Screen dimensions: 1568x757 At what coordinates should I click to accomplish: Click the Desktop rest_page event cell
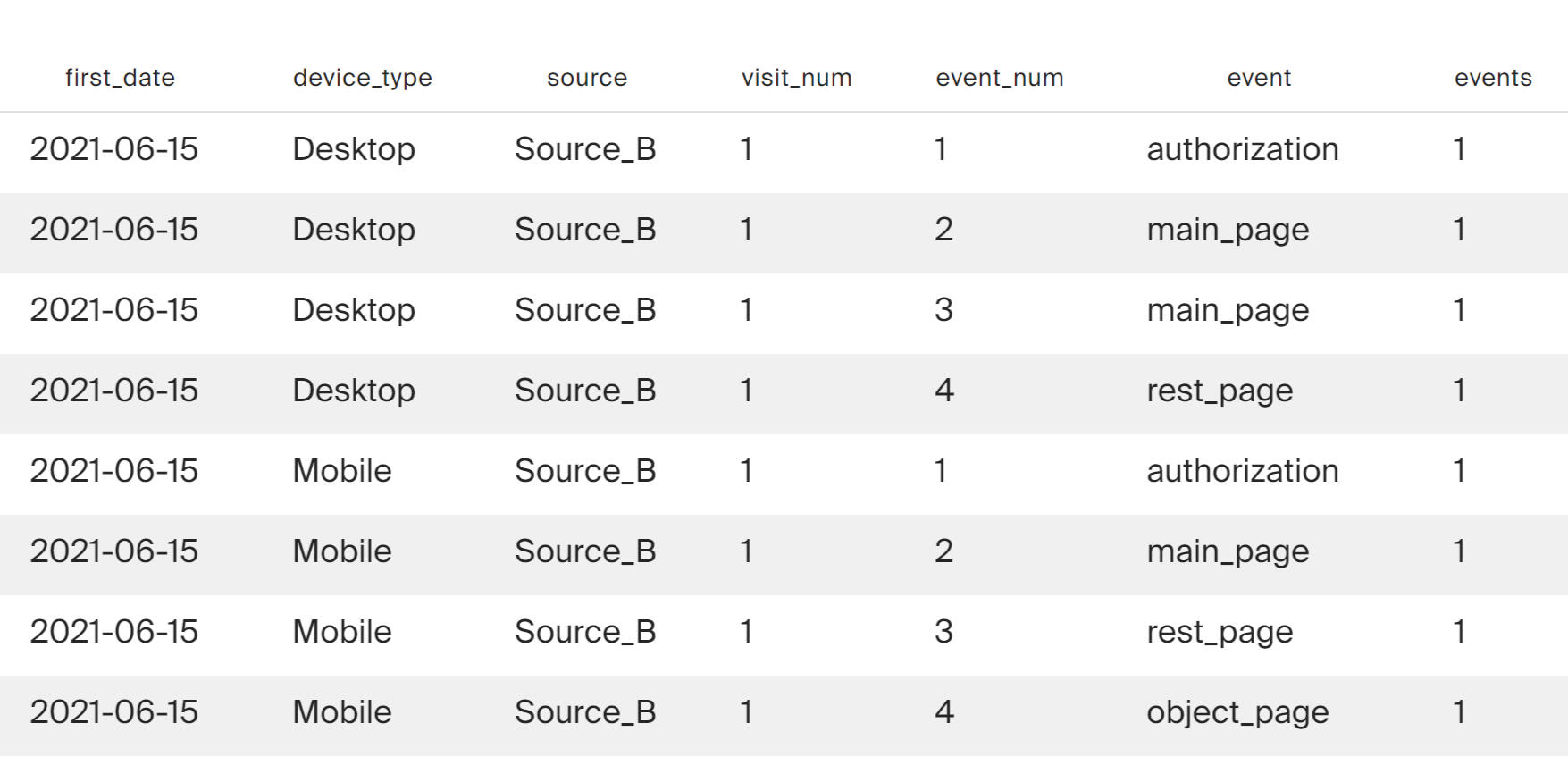point(1220,391)
